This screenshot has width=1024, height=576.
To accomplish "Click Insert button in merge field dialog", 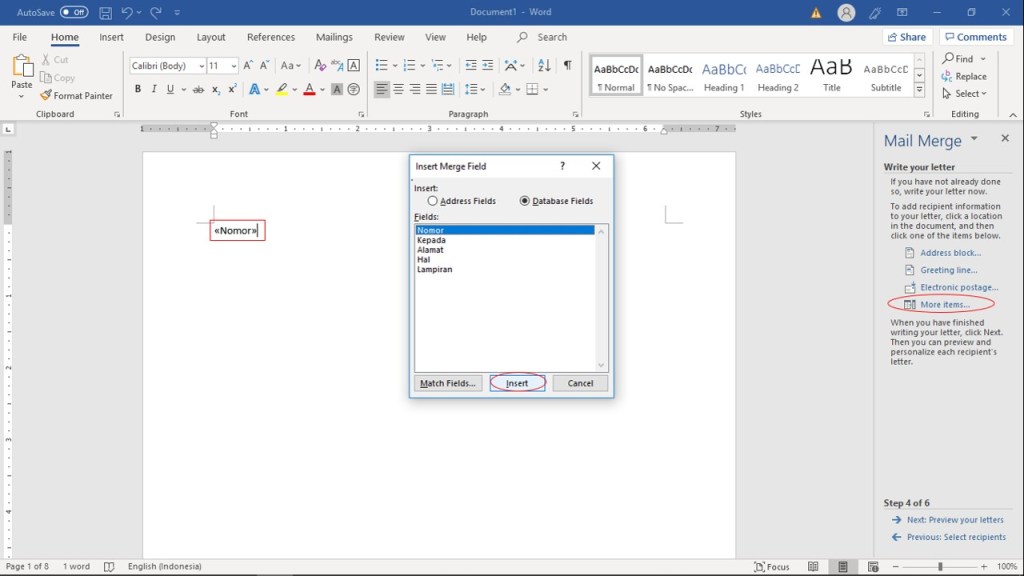I will point(517,383).
